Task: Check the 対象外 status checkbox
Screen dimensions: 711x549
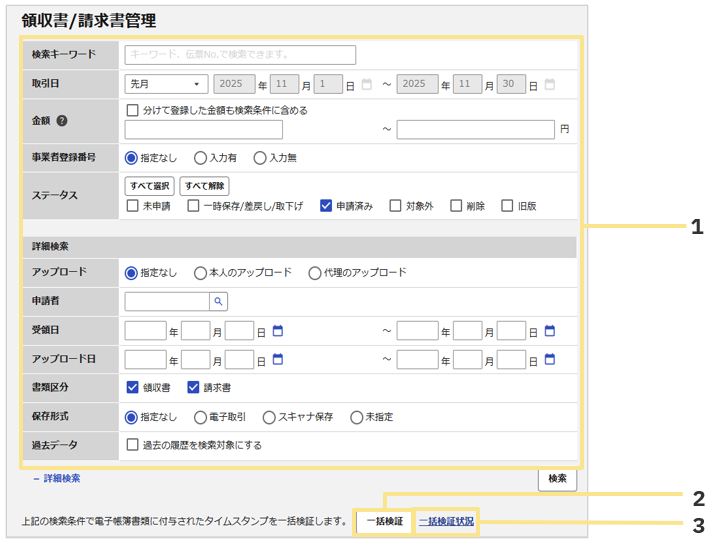Action: tap(395, 206)
